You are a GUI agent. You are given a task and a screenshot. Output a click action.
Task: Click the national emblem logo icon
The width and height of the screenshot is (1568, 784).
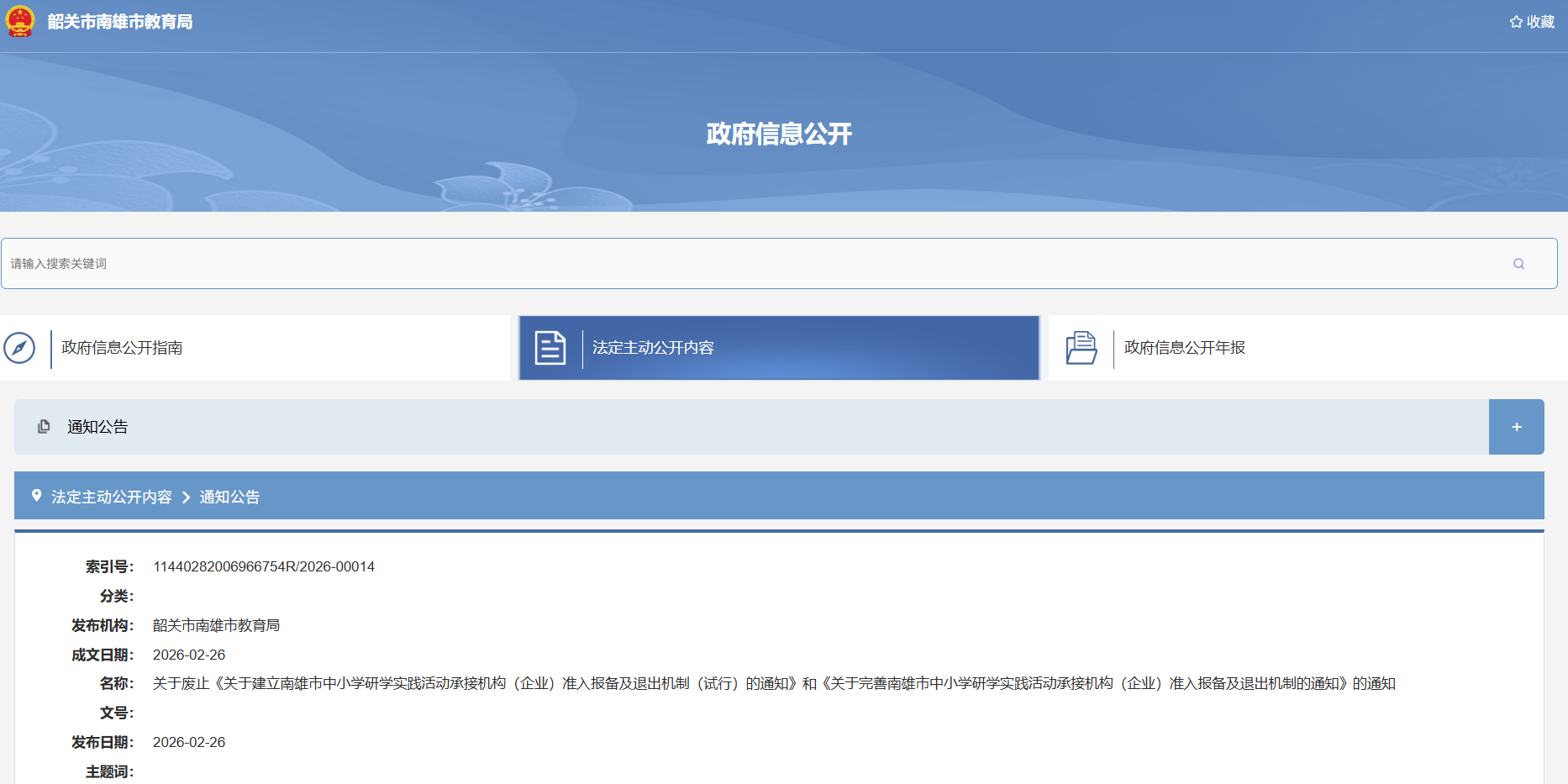tap(22, 22)
